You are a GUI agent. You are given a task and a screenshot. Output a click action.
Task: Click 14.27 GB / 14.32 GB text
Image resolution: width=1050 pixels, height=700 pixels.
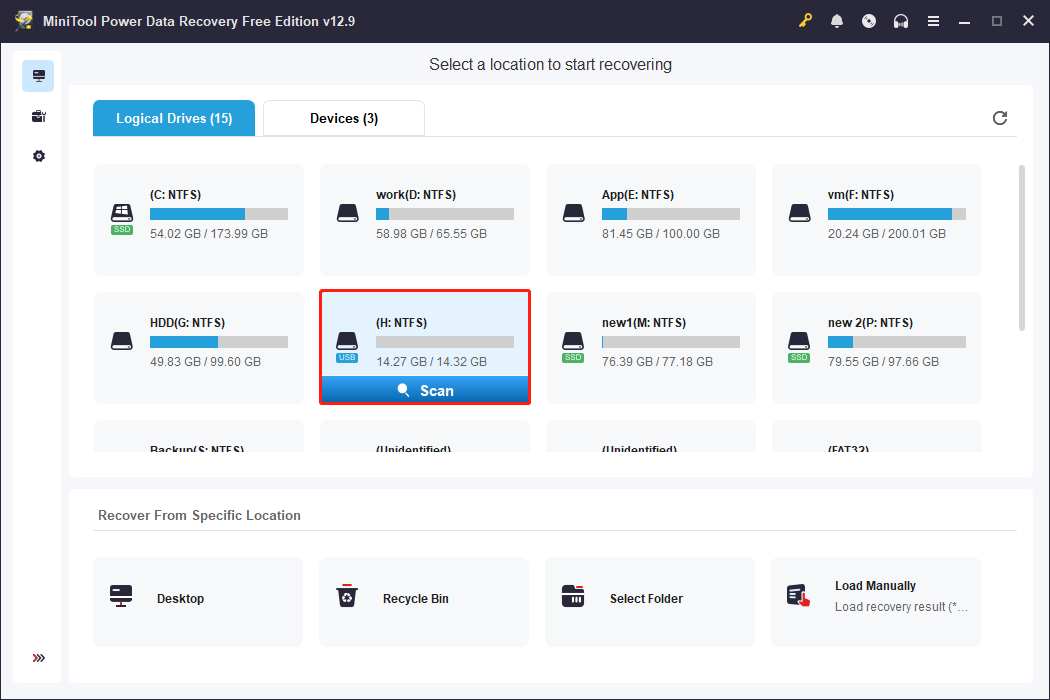431,362
